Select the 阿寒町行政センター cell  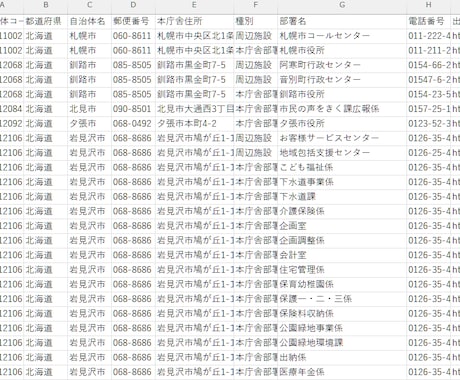342,65
